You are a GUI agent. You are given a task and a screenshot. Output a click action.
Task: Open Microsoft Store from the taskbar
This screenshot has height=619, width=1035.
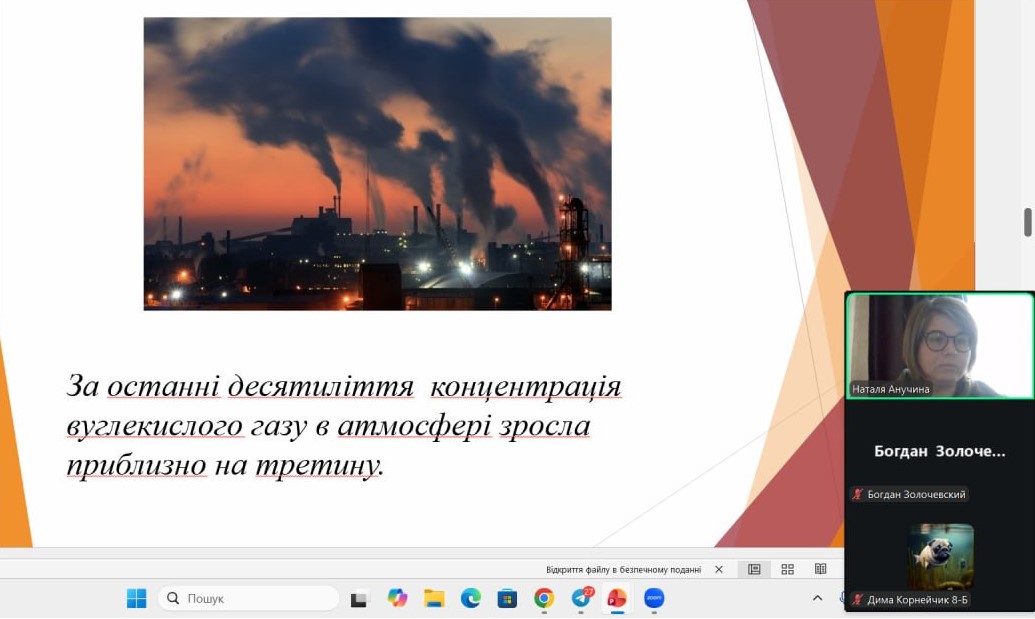[507, 598]
